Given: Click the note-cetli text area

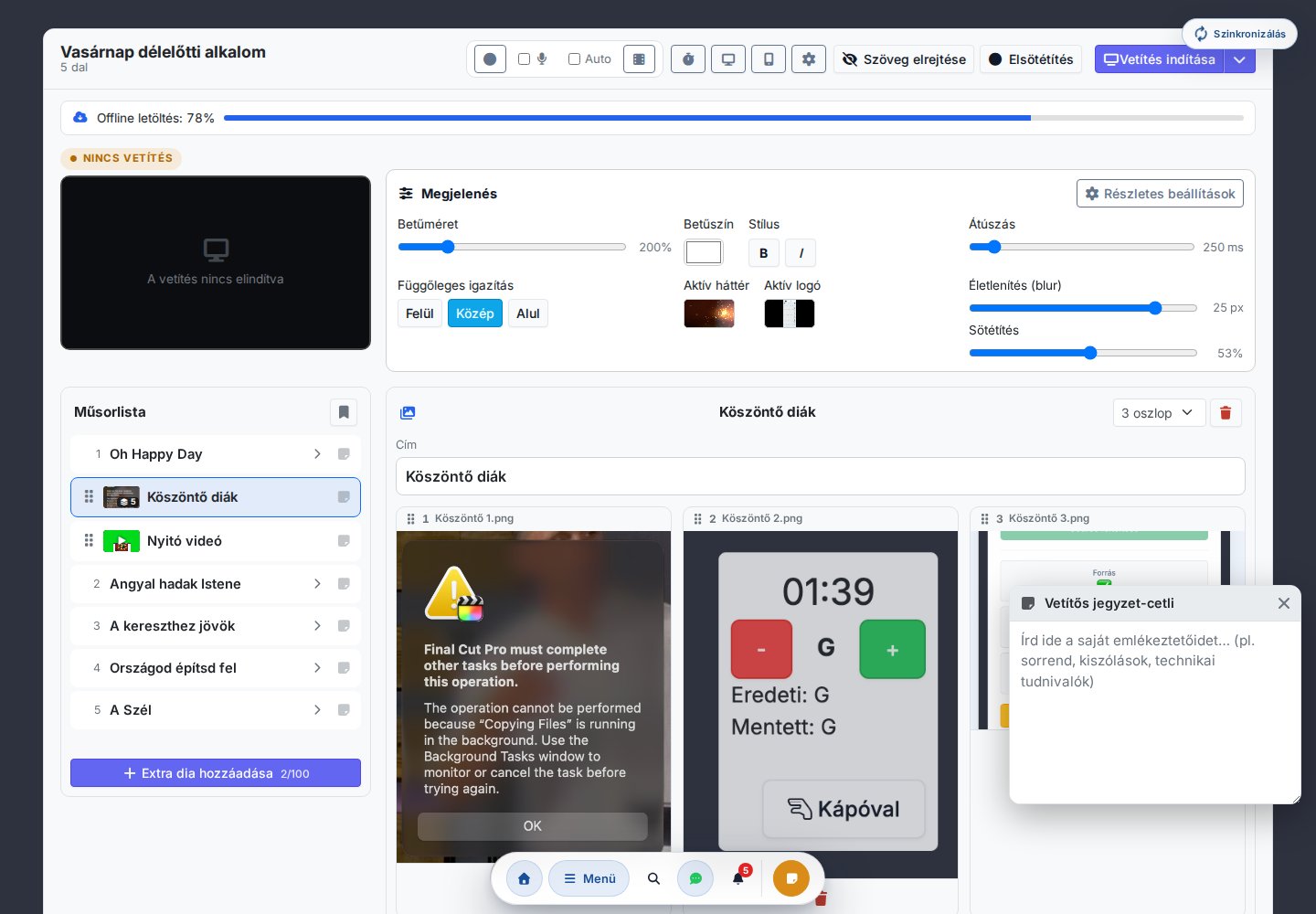Looking at the screenshot, I should 1155,713.
